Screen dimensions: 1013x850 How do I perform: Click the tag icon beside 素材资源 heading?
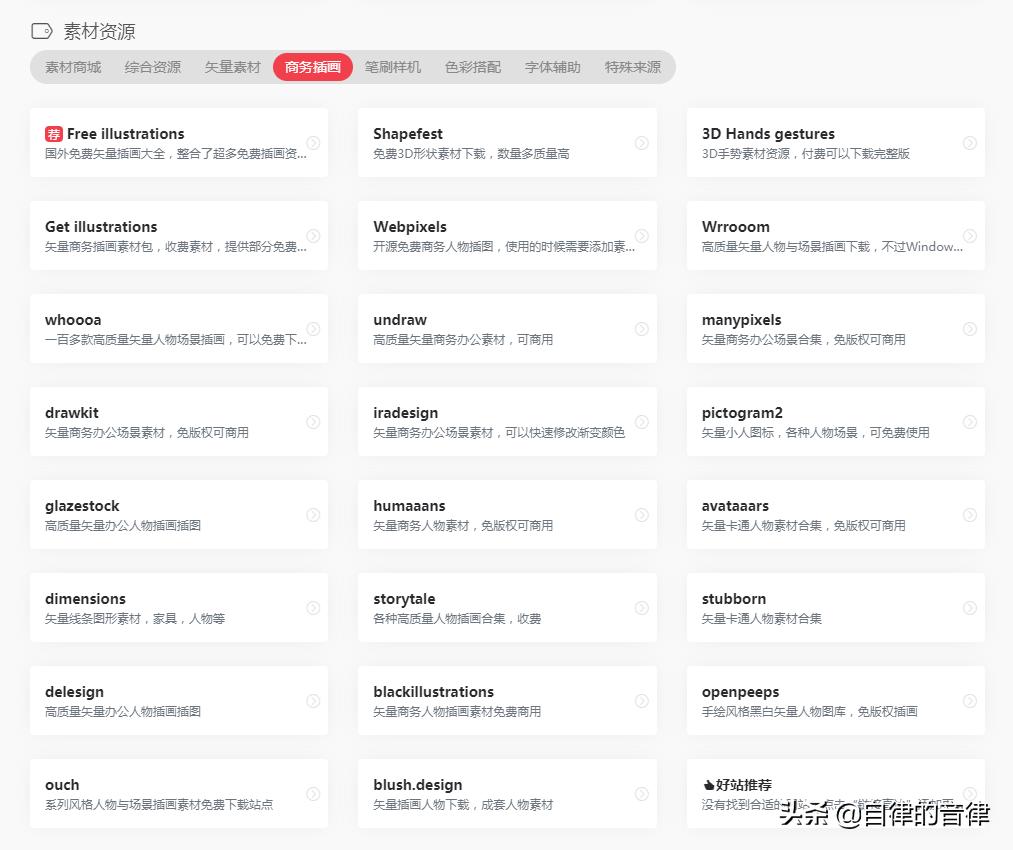(40, 31)
